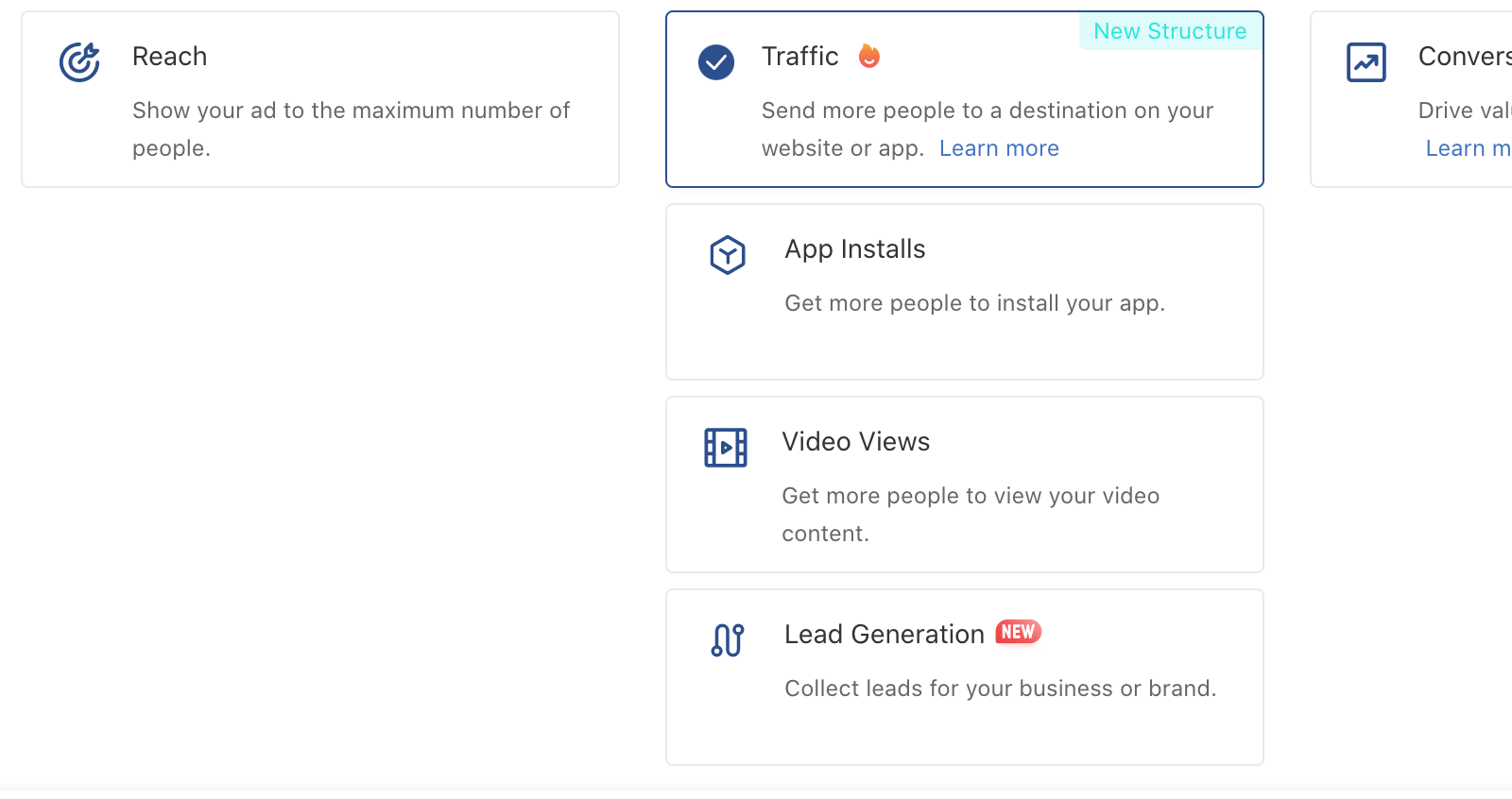Viewport: 1512px width, 799px height.
Task: Click the New Structure badge
Action: (x=1169, y=31)
